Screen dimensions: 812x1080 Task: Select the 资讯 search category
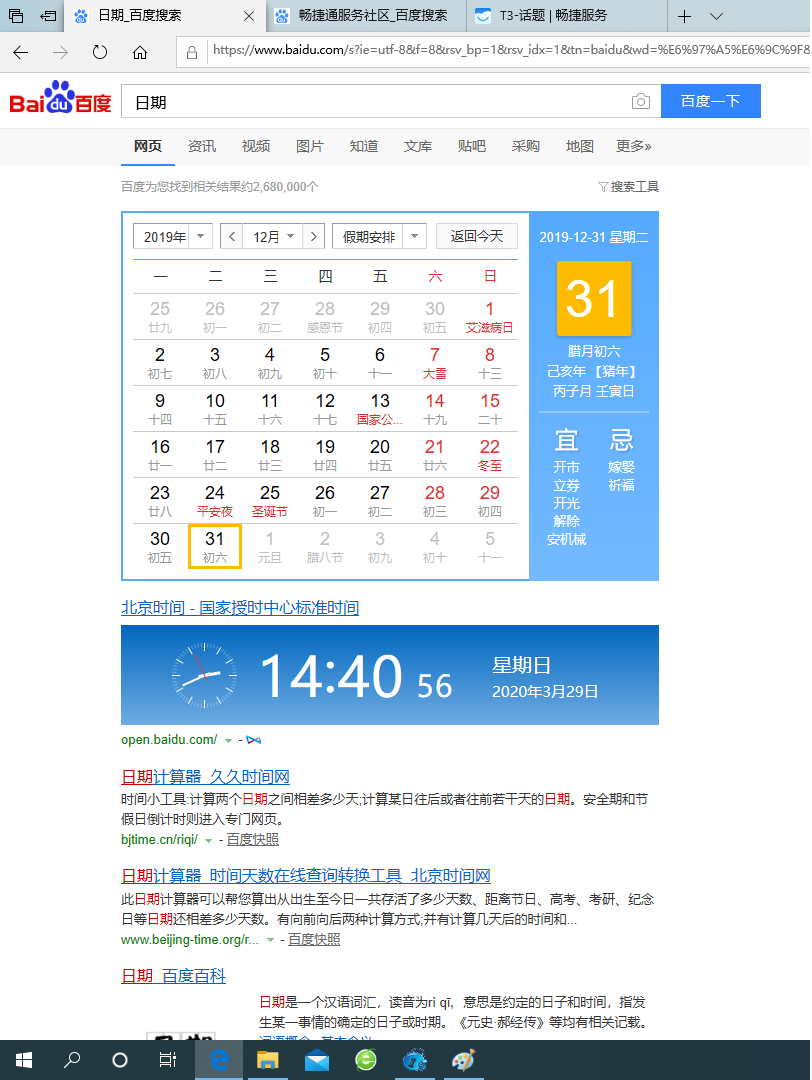tap(202, 146)
